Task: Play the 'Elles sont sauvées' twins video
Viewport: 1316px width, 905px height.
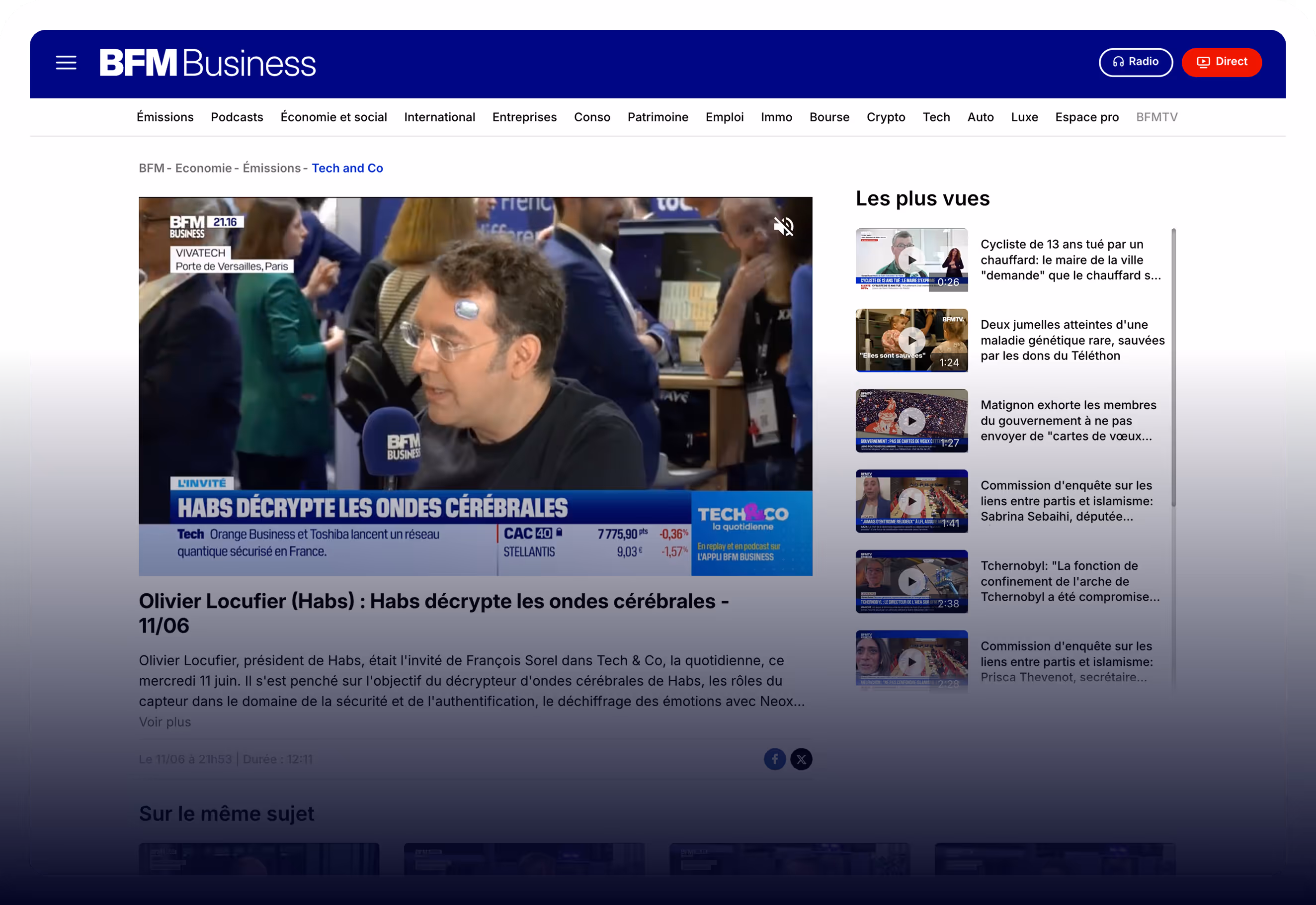Action: coord(911,340)
